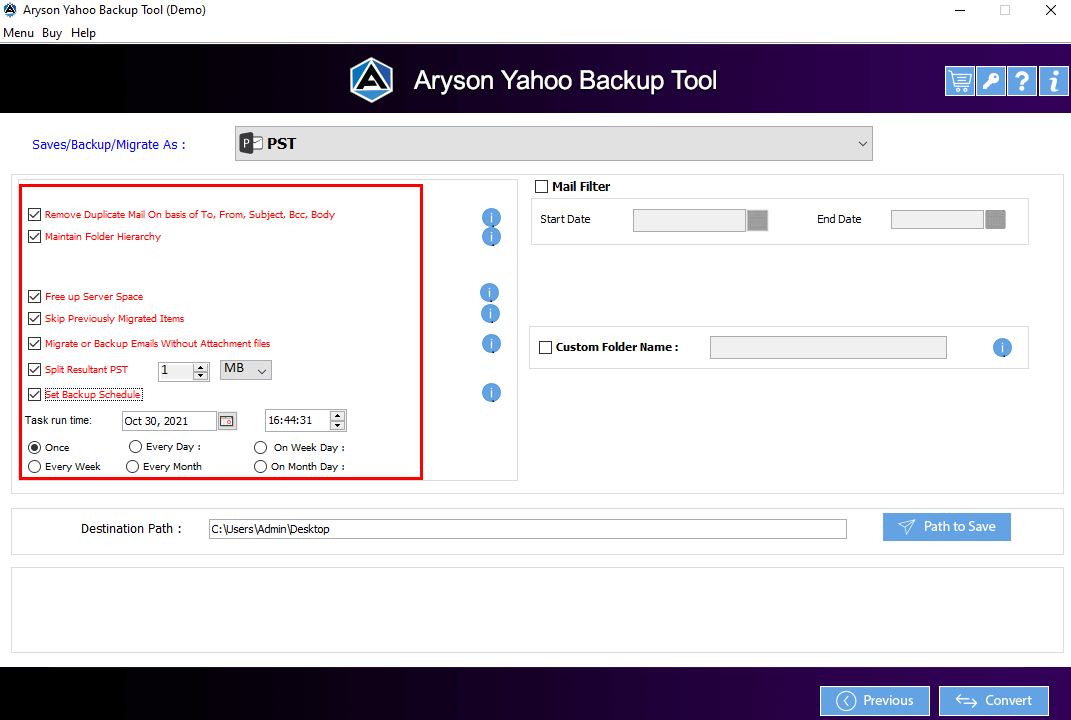Uncheck Free up Server Space
The image size is (1071, 720).
pyautogui.click(x=34, y=296)
